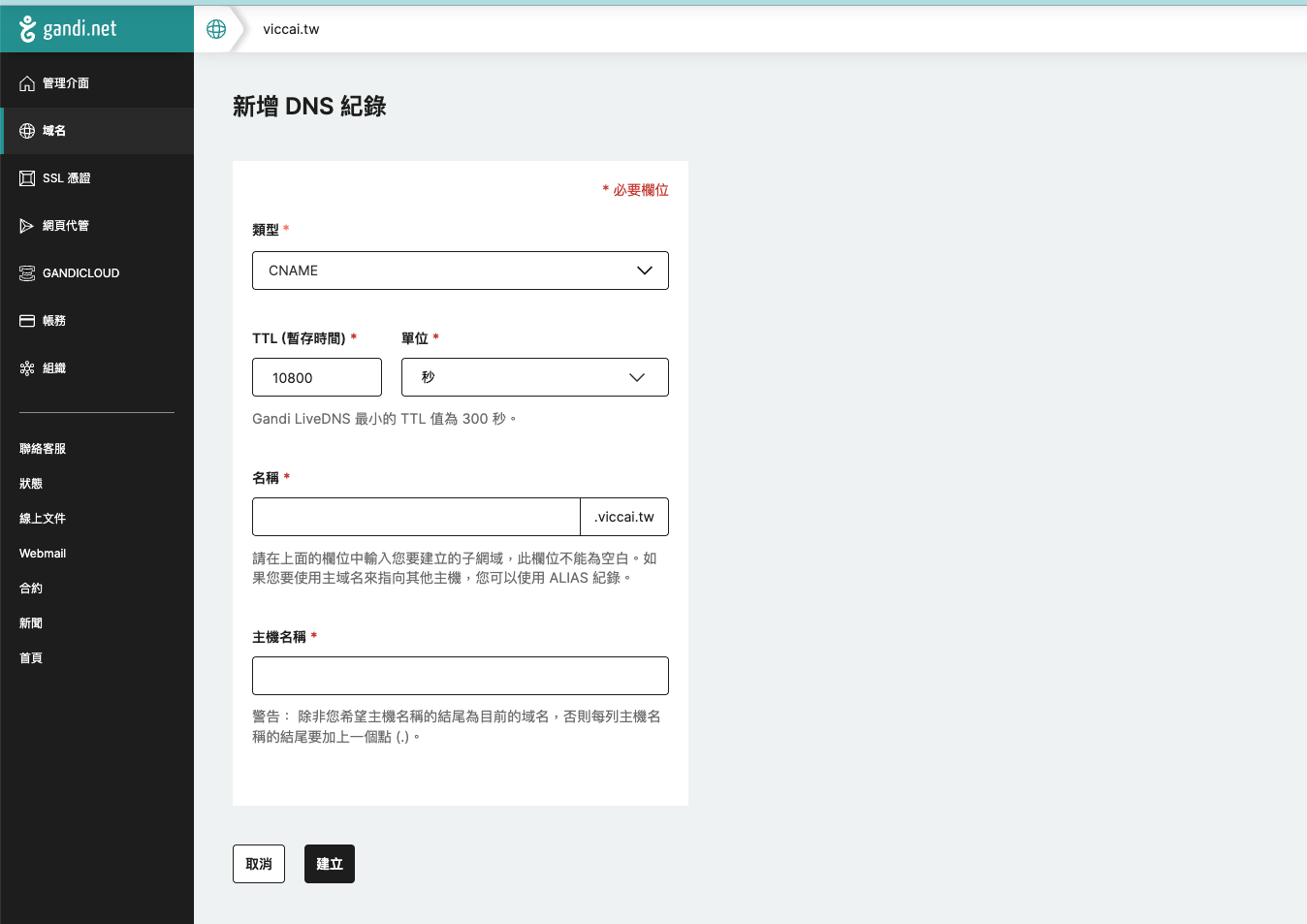The image size is (1307, 924).
Task: Open 線上文件 online documentation link
Action: coord(43,519)
